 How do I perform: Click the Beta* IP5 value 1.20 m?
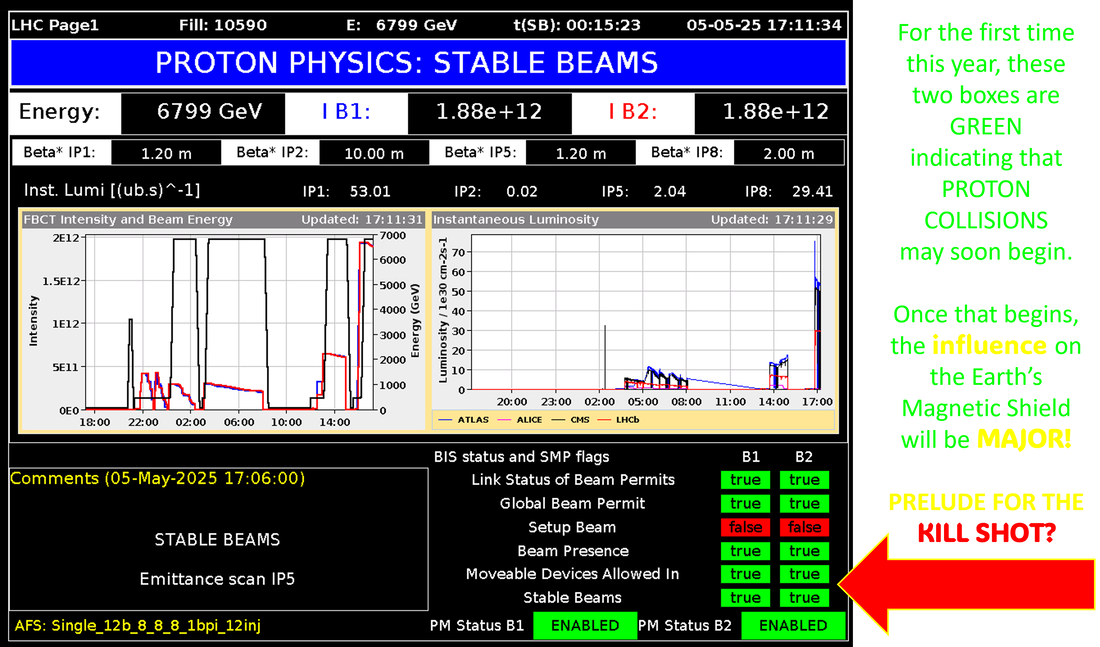581,153
